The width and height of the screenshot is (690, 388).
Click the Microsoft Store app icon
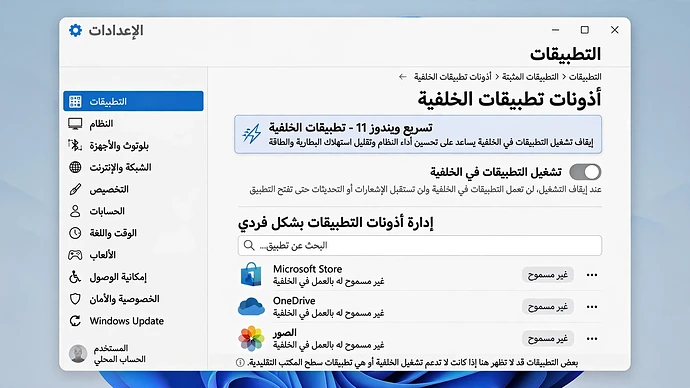(251, 275)
